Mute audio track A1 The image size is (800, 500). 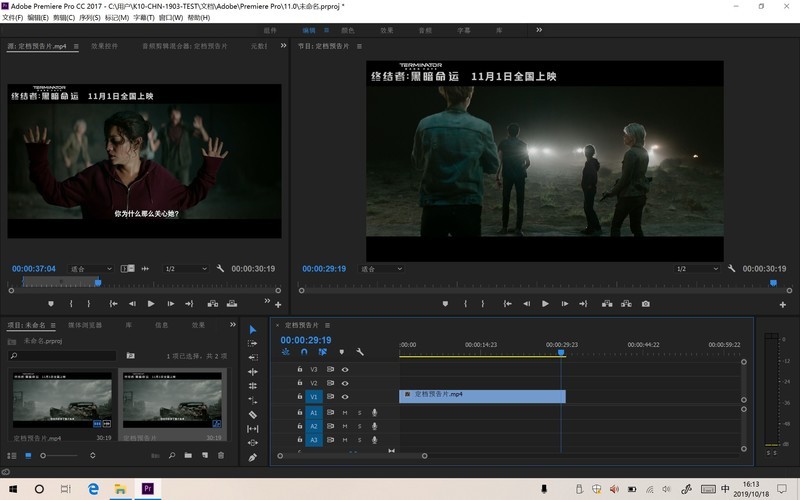[x=345, y=412]
